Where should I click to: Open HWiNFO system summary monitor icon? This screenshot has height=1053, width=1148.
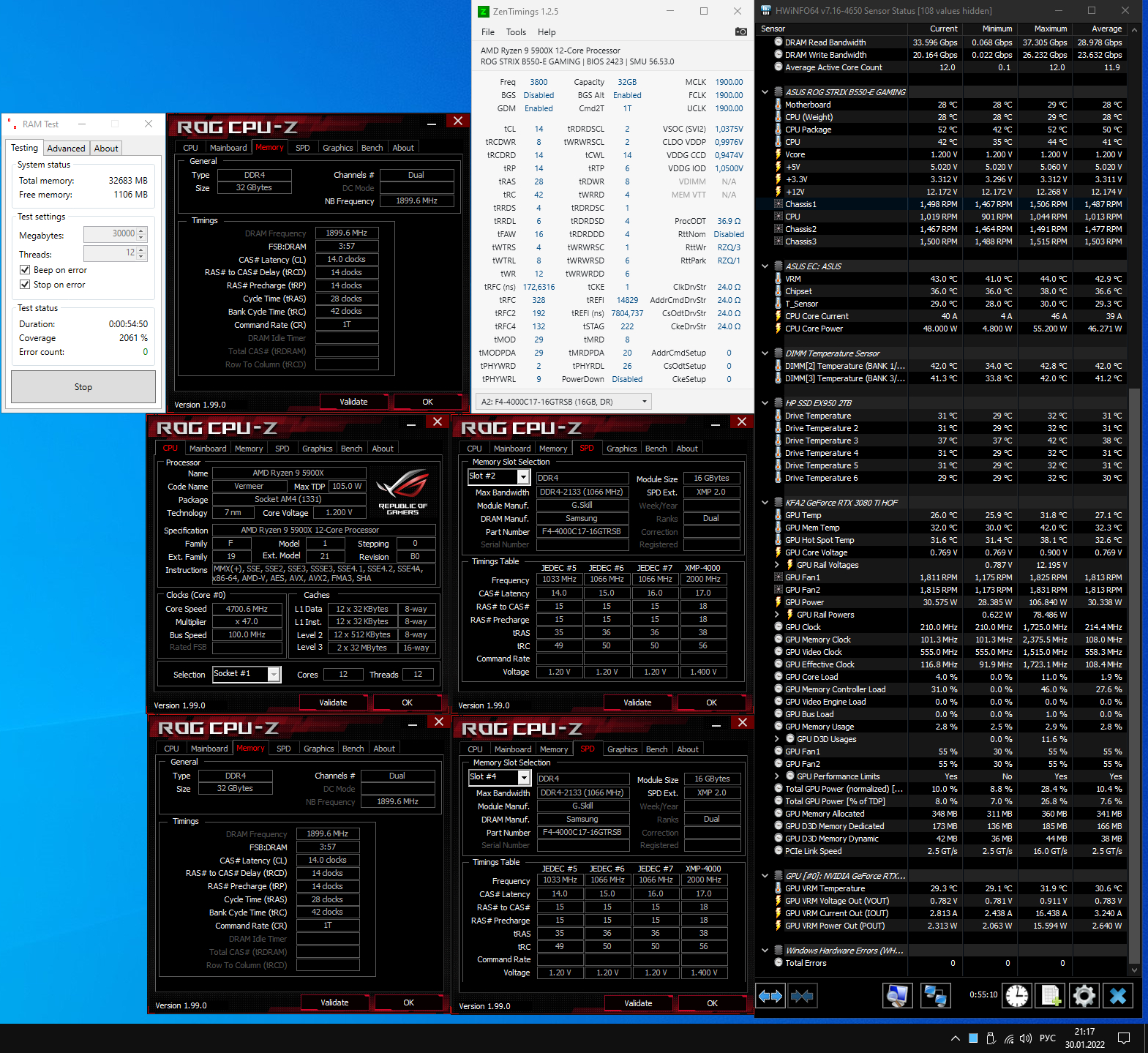[x=898, y=996]
